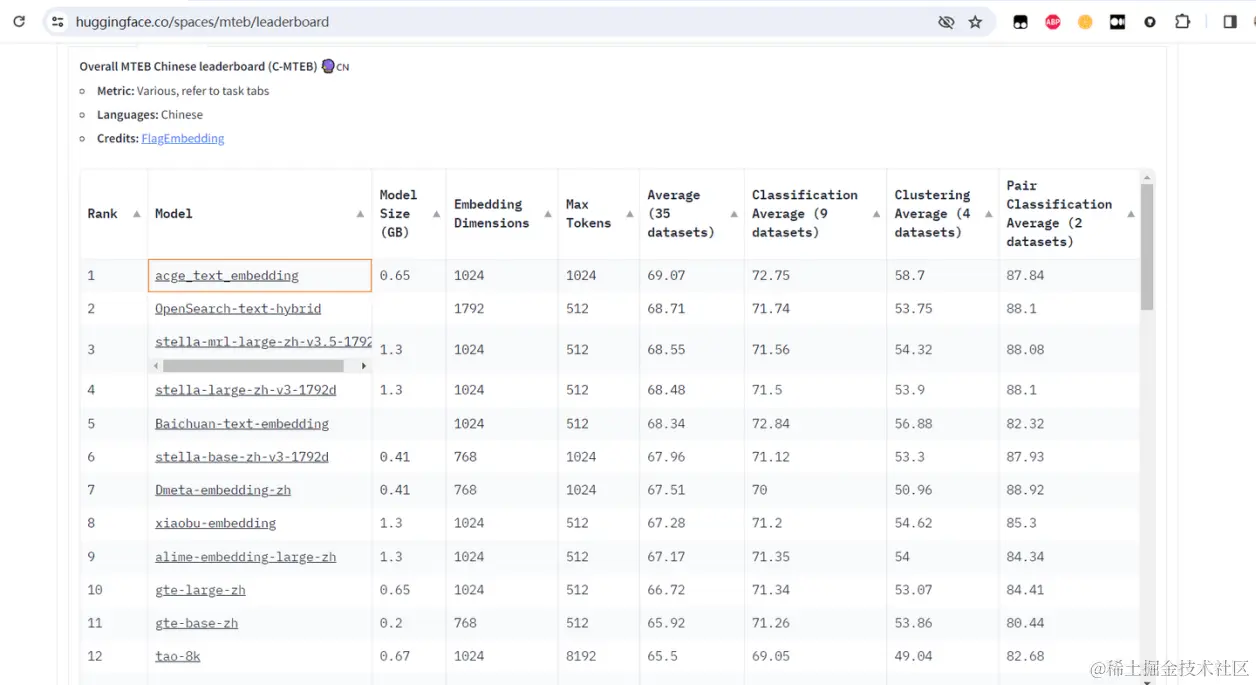Screen dimensions: 1256x685
Task: Click the black rounded extension icon left of ABP
Action: pyautogui.click(x=1020, y=22)
